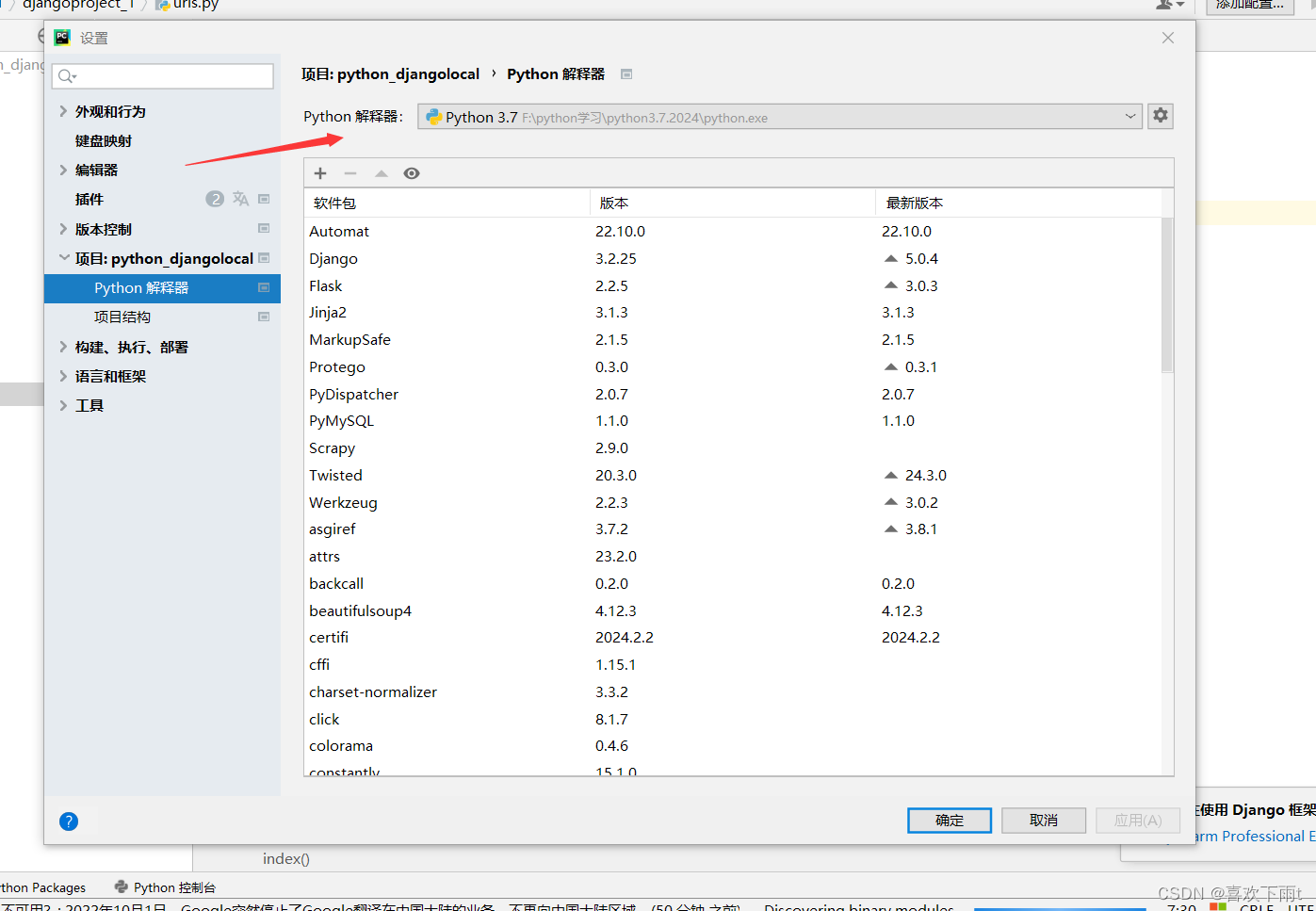
Task: Click the upgrade arrow in the package toolbar
Action: (382, 173)
